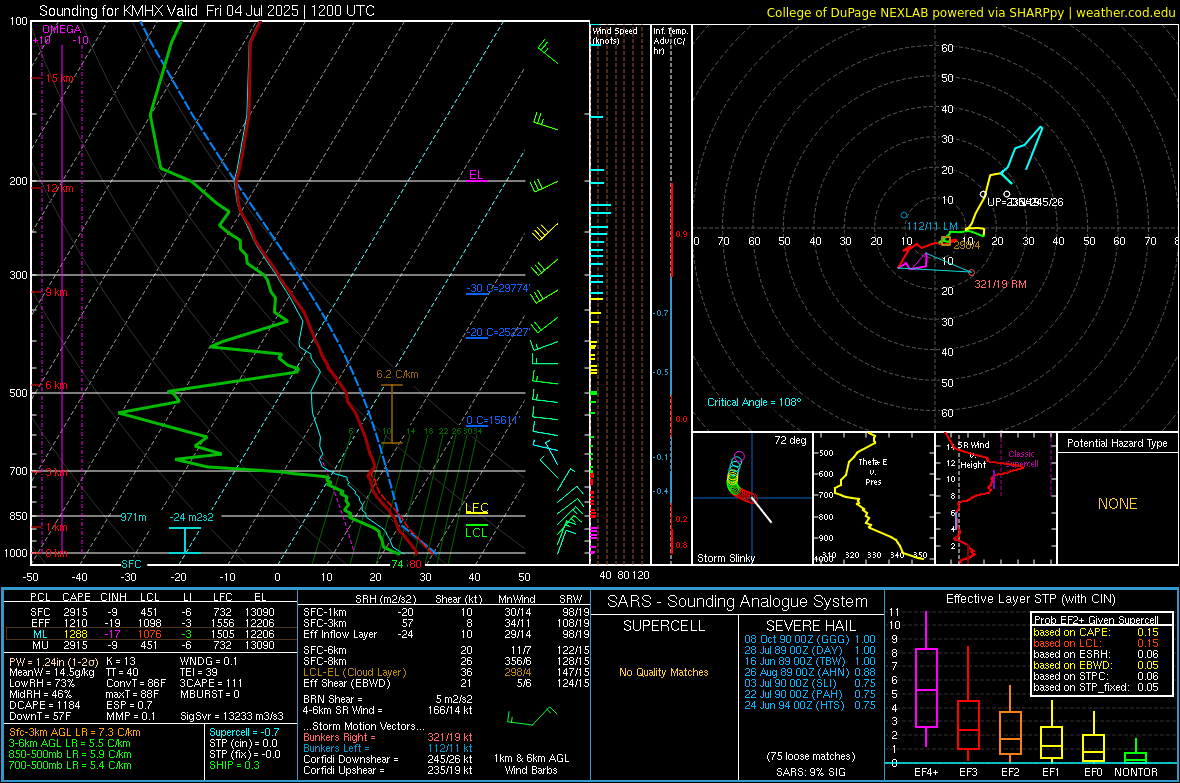The image size is (1180, 783).
Task: Click the No Quality Matches text
Action: point(664,672)
